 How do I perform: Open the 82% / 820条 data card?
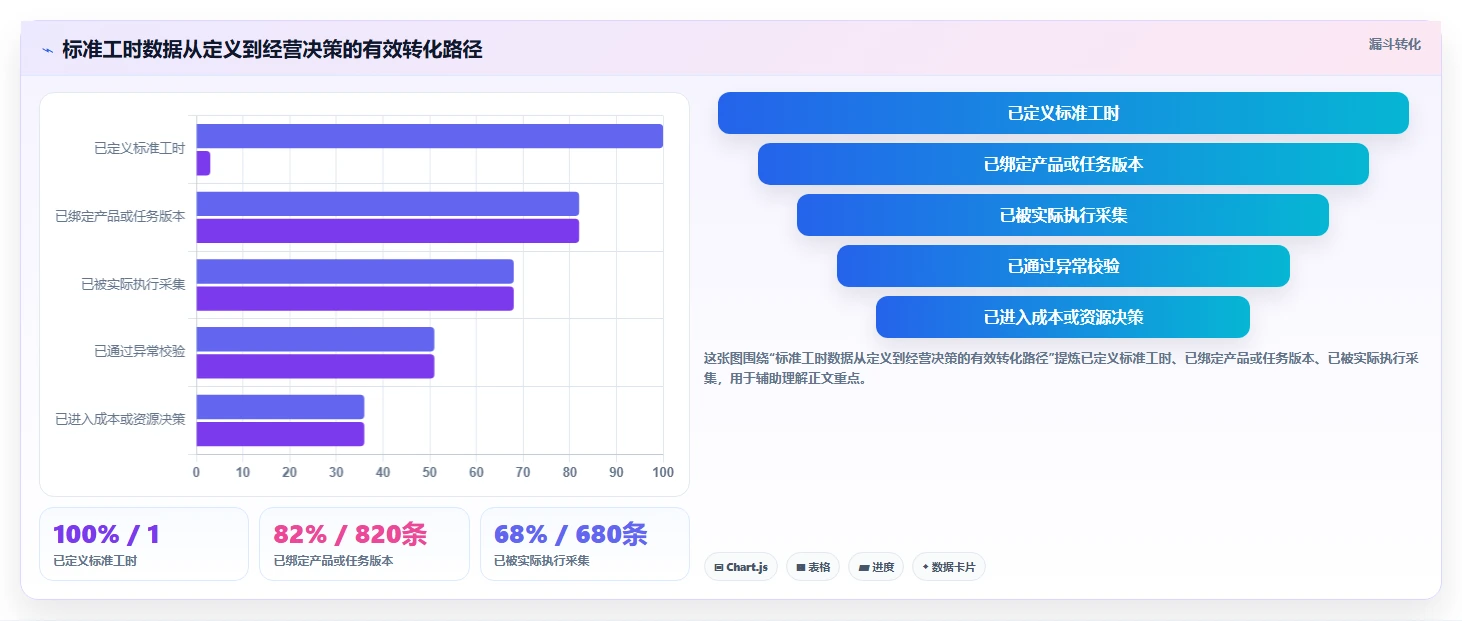coord(364,544)
